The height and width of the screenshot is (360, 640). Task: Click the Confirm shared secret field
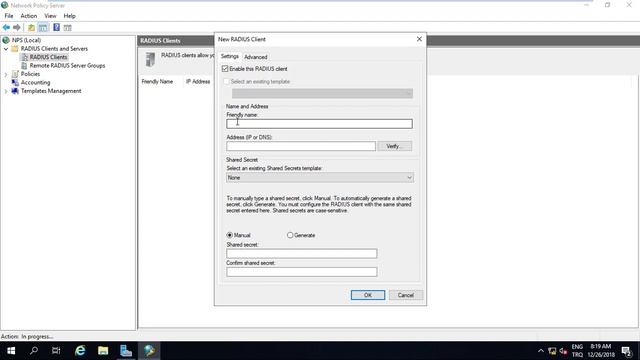point(302,272)
